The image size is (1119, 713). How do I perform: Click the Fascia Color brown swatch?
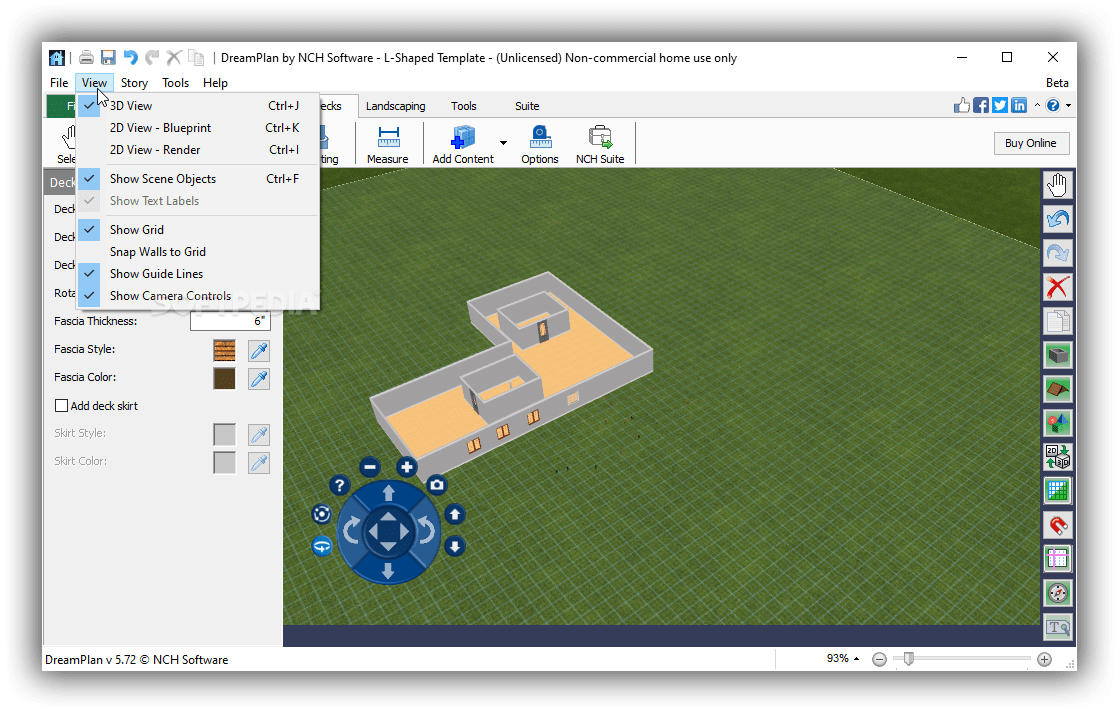(x=224, y=378)
